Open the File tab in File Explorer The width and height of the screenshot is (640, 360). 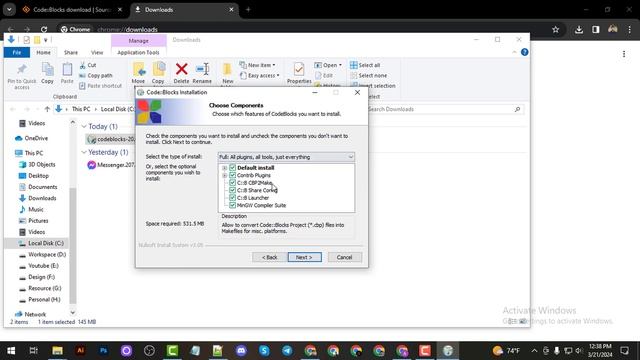(17, 52)
